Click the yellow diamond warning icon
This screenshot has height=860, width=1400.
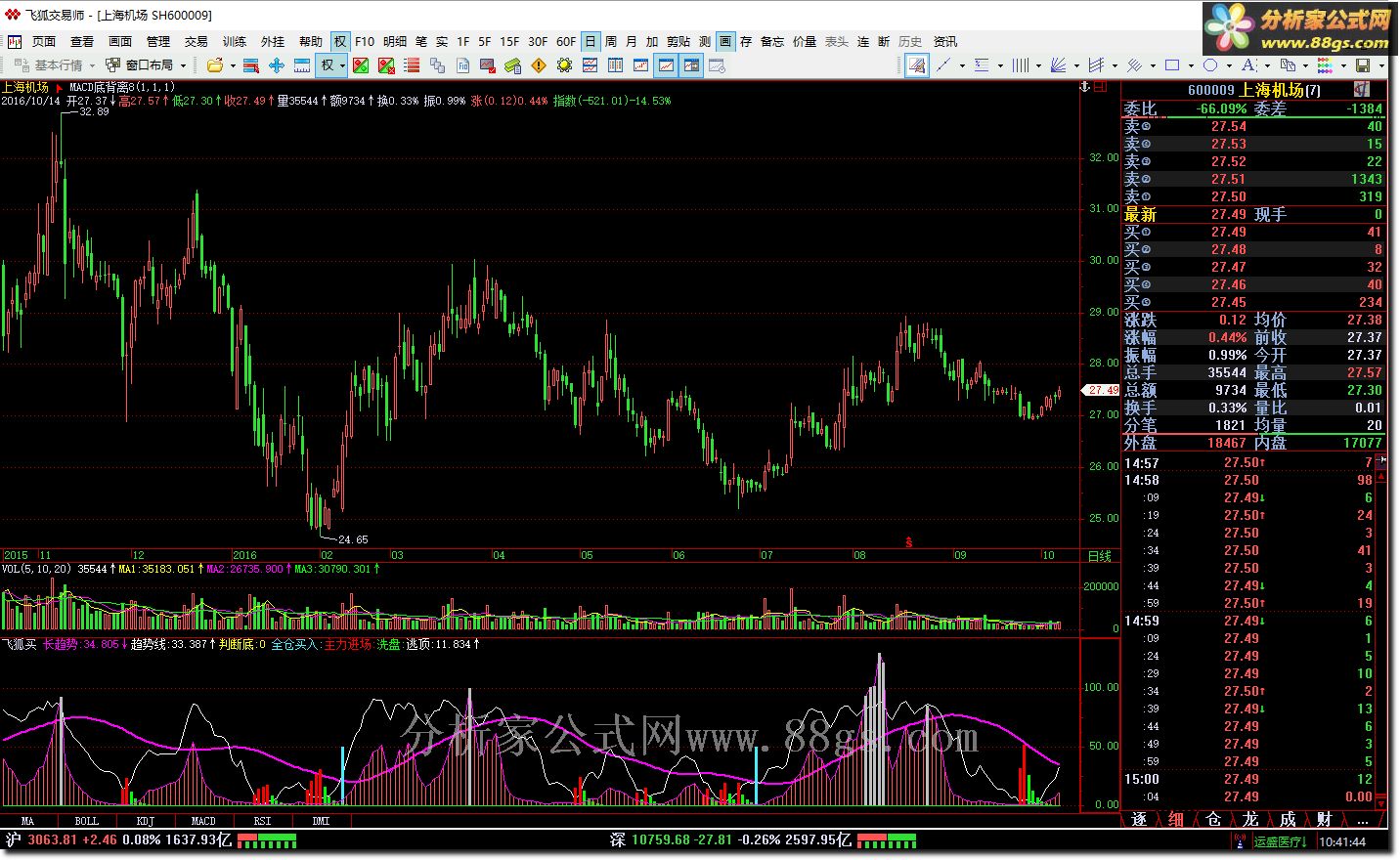click(539, 65)
